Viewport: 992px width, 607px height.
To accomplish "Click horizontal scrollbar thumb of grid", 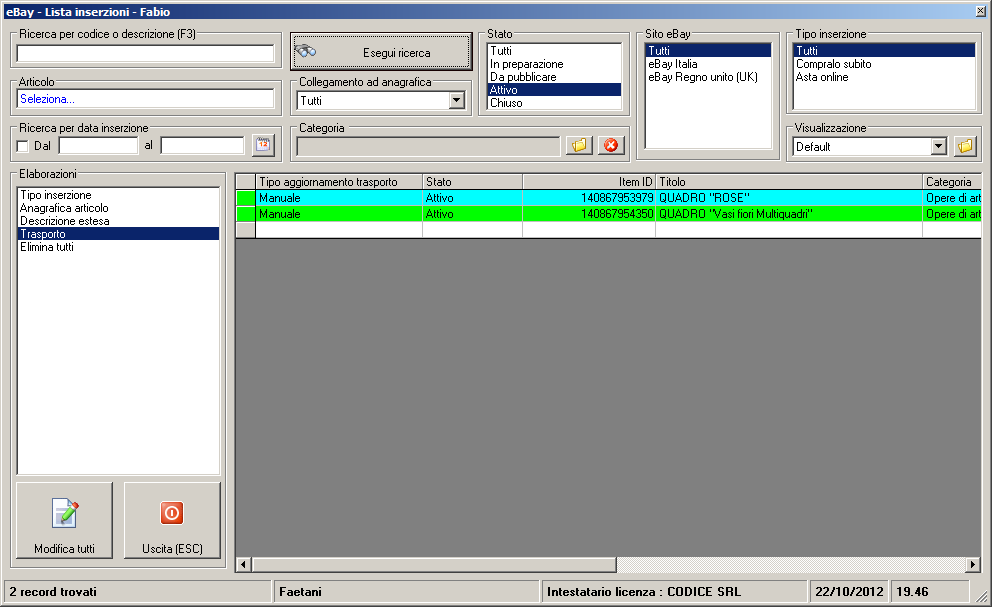I will [x=434, y=564].
